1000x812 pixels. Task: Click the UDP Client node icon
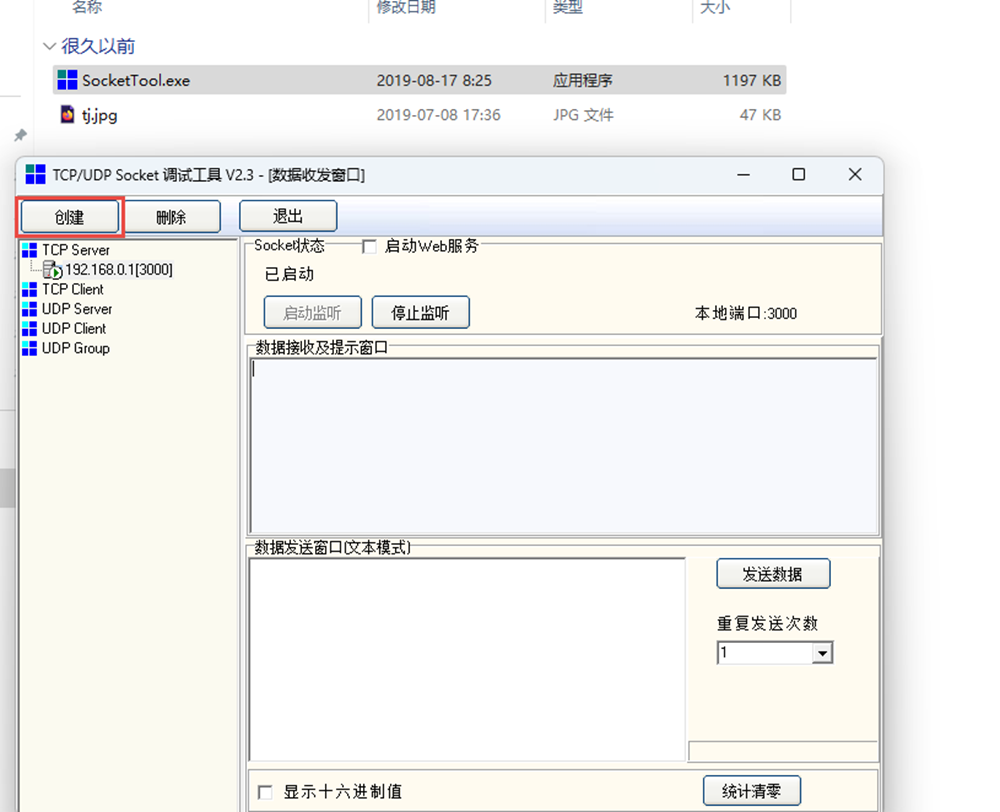29,328
